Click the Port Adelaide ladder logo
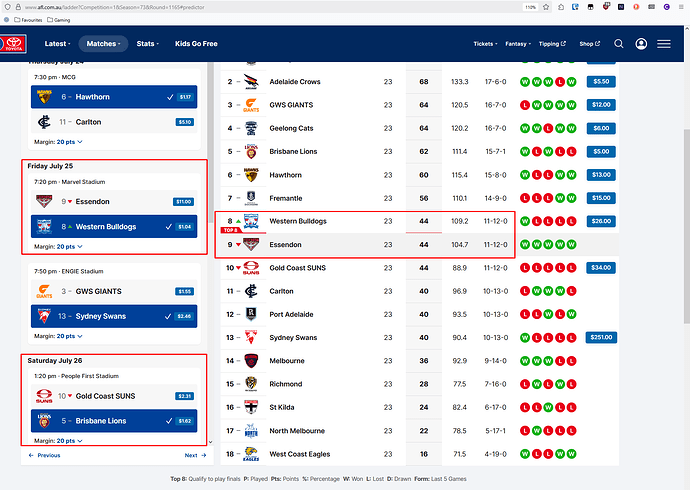 (x=251, y=314)
